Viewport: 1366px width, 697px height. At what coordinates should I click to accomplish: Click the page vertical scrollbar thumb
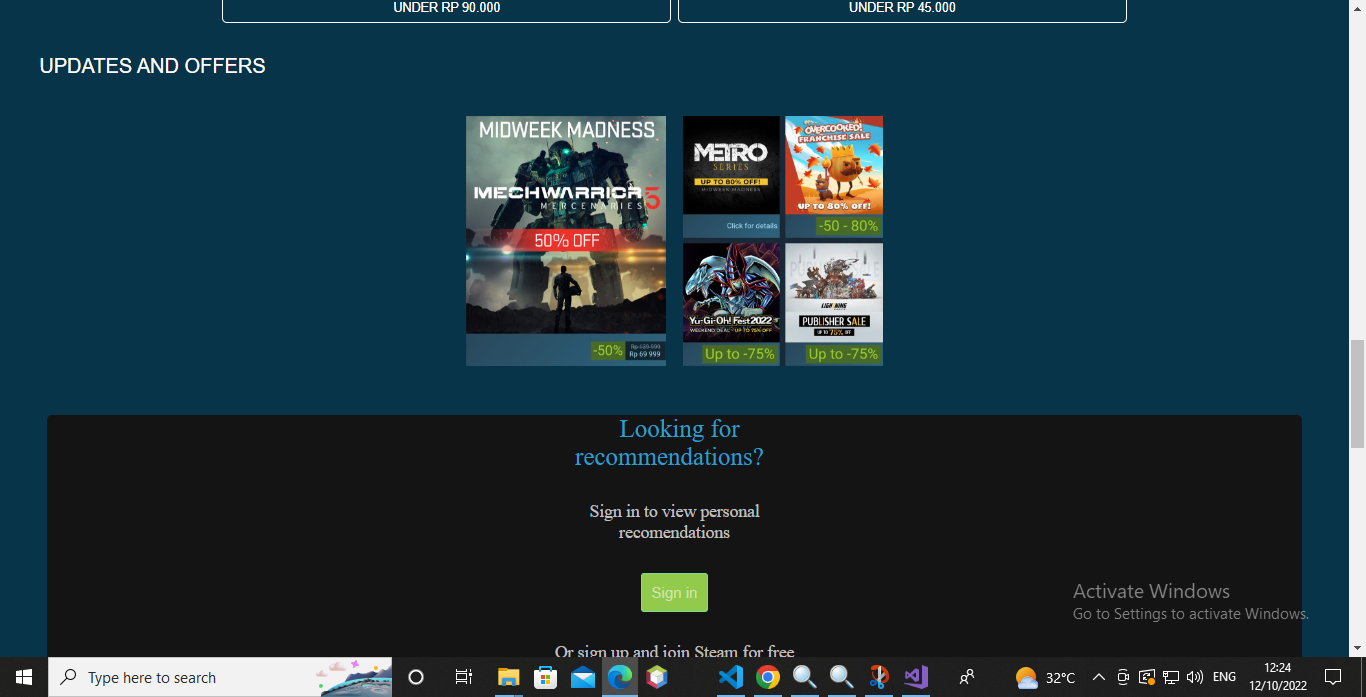tap(1357, 393)
